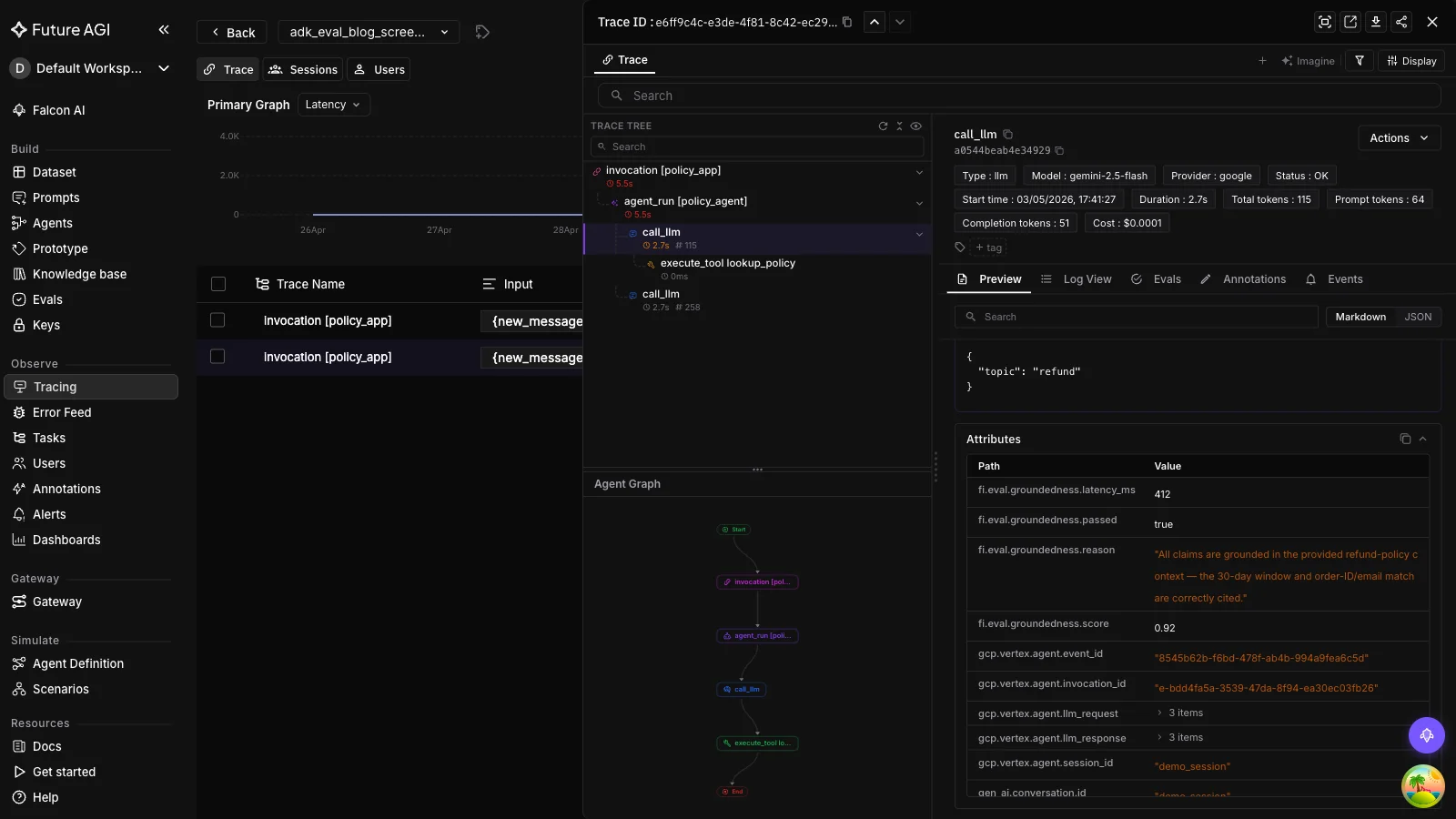The height and width of the screenshot is (819, 1456).
Task: Click the trace tree Search field
Action: pos(757,147)
